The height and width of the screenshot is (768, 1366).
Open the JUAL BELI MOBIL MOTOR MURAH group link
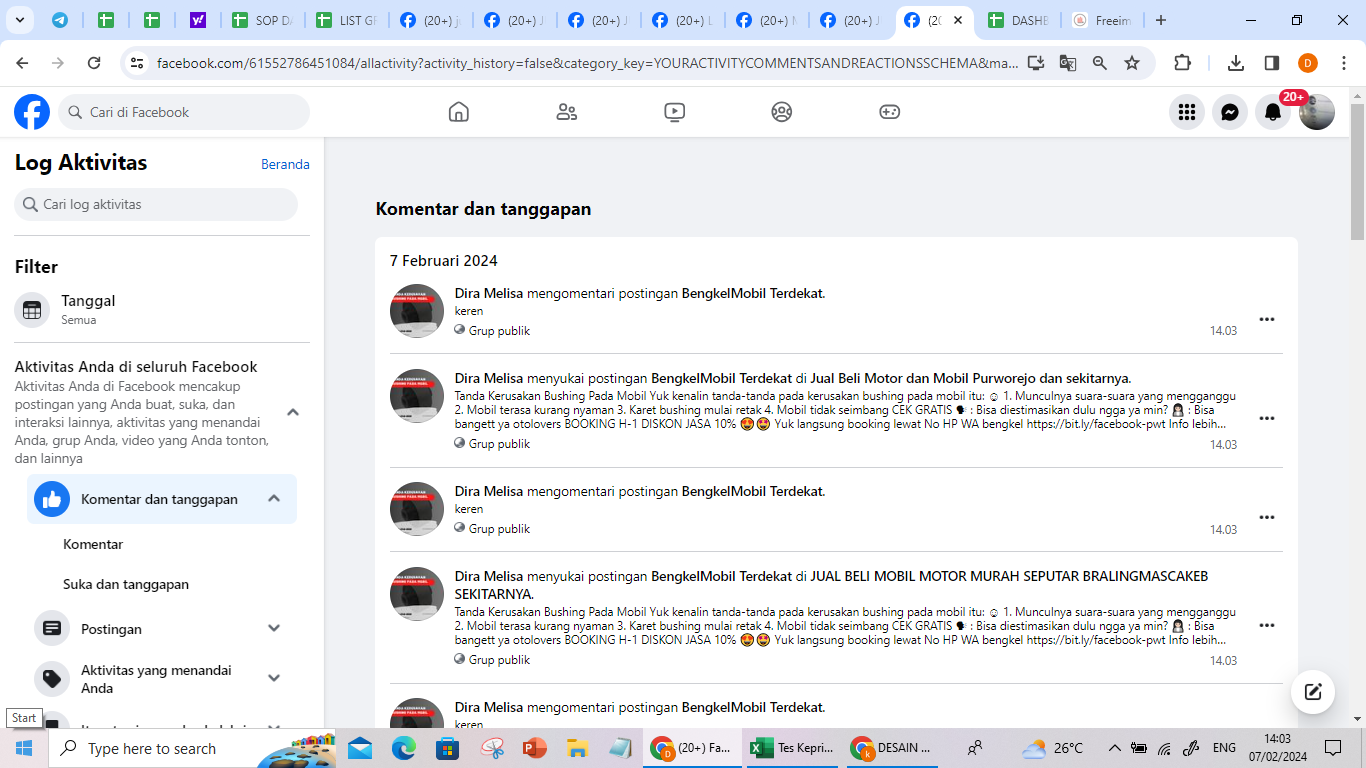[832, 585]
